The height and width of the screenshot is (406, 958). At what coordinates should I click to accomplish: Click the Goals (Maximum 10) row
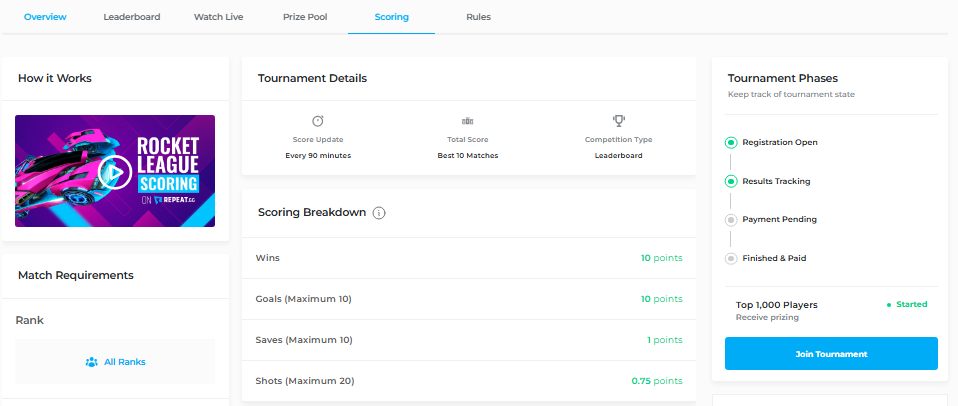[469, 299]
